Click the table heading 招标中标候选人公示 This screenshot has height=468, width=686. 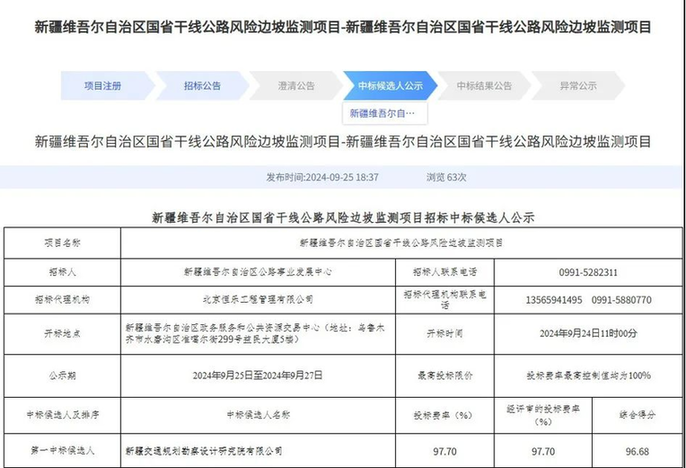click(x=343, y=216)
